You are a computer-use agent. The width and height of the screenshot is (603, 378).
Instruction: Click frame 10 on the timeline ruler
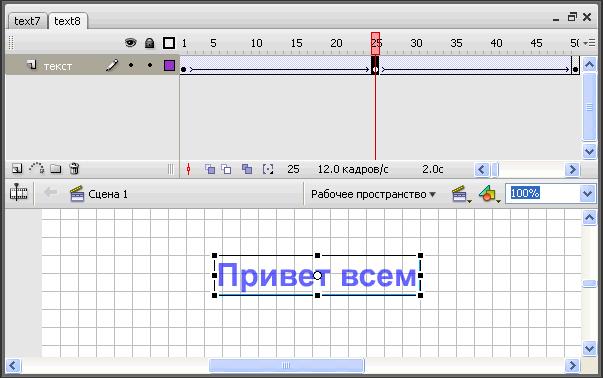click(256, 43)
